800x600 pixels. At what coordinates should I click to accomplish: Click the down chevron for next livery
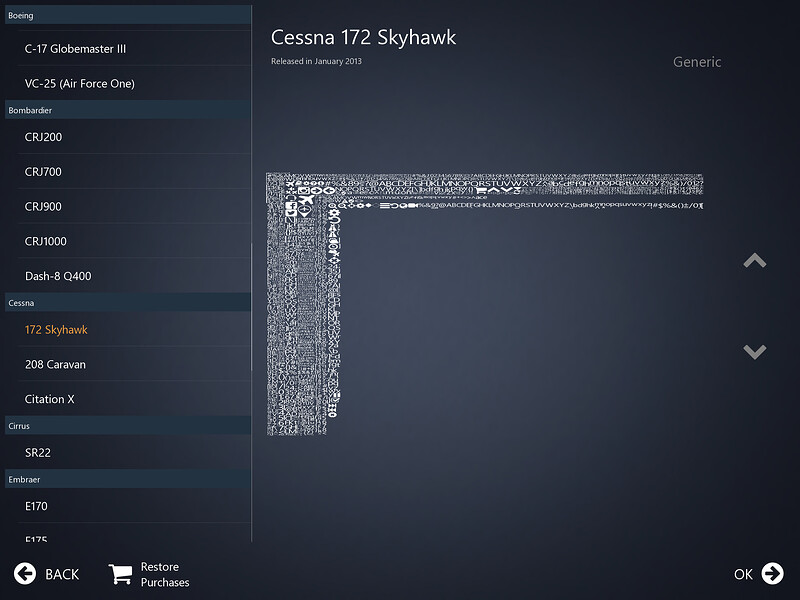tap(755, 352)
